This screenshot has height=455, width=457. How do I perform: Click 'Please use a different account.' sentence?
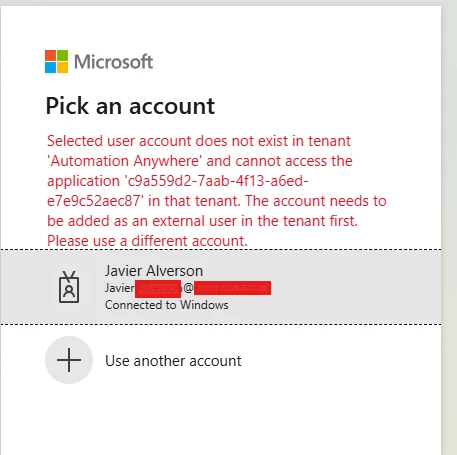click(147, 241)
